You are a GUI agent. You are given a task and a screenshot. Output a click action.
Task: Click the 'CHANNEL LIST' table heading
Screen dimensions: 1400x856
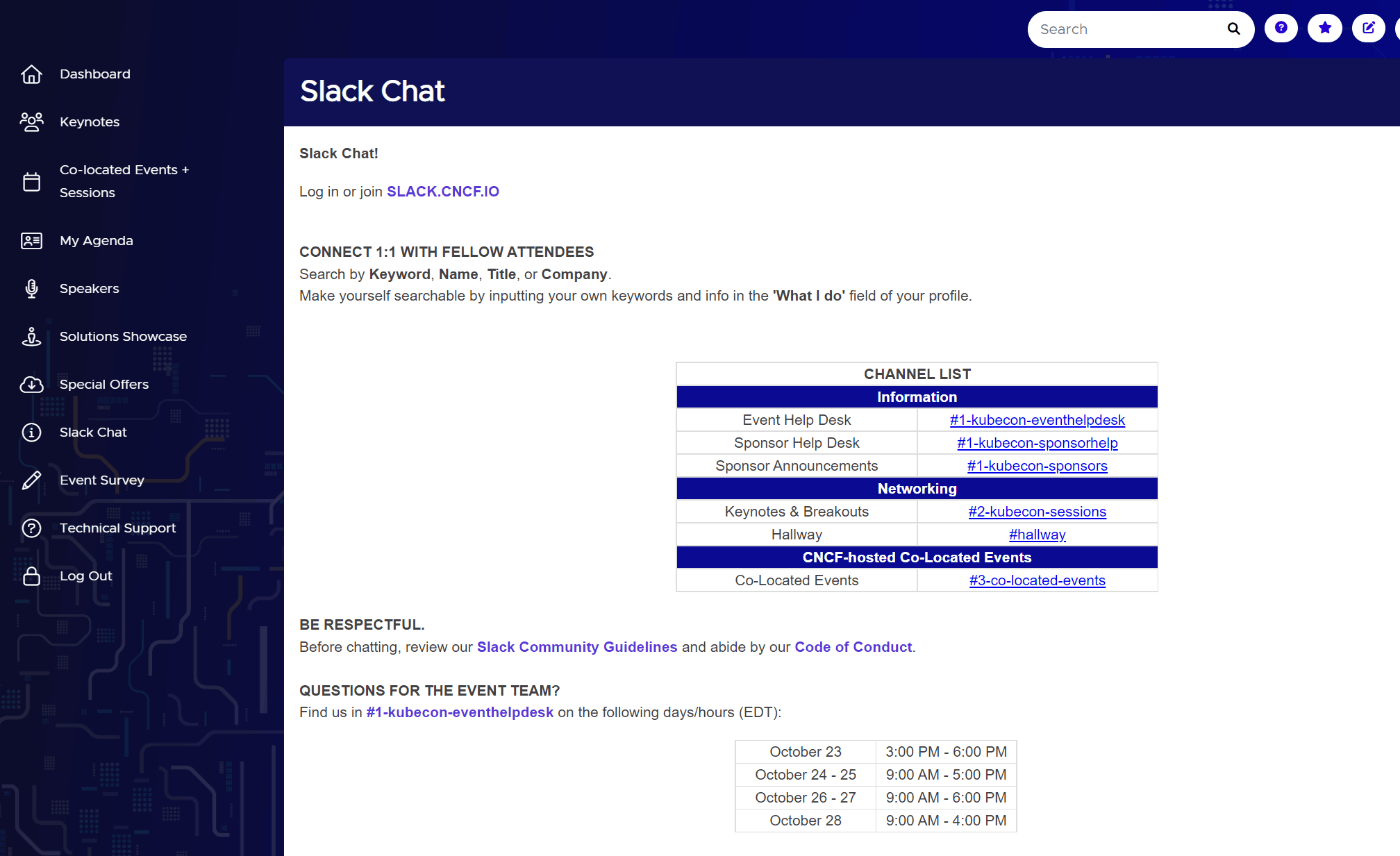click(917, 374)
